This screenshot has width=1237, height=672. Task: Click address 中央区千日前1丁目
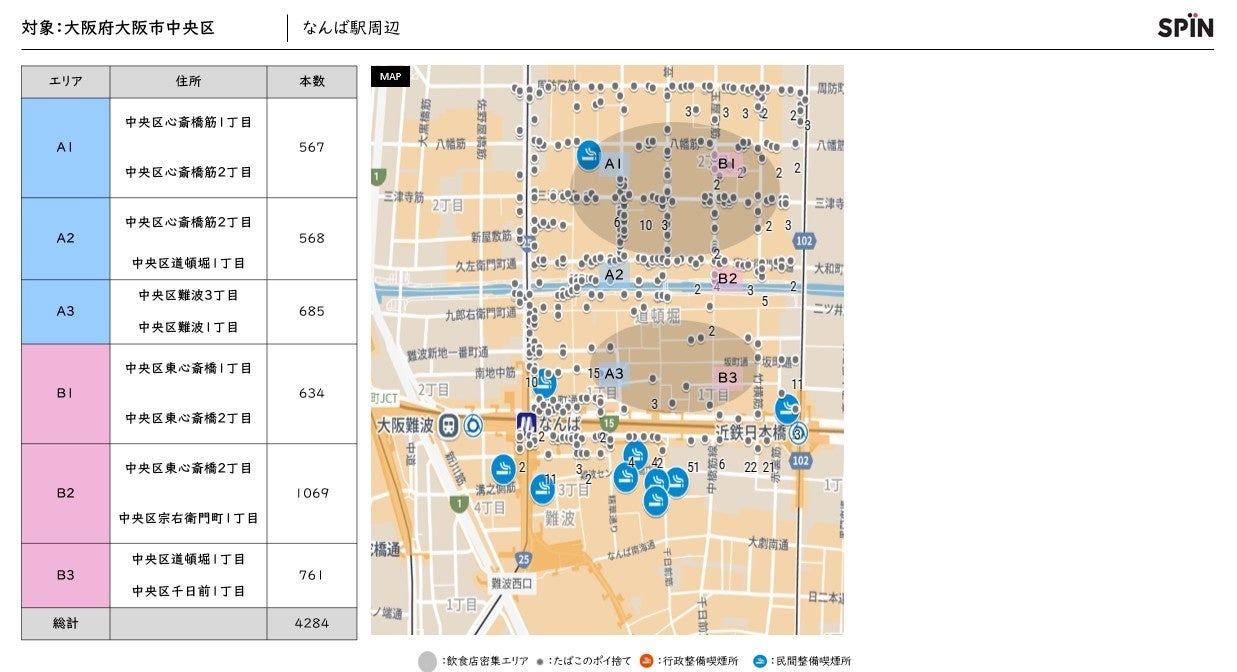tap(188, 591)
